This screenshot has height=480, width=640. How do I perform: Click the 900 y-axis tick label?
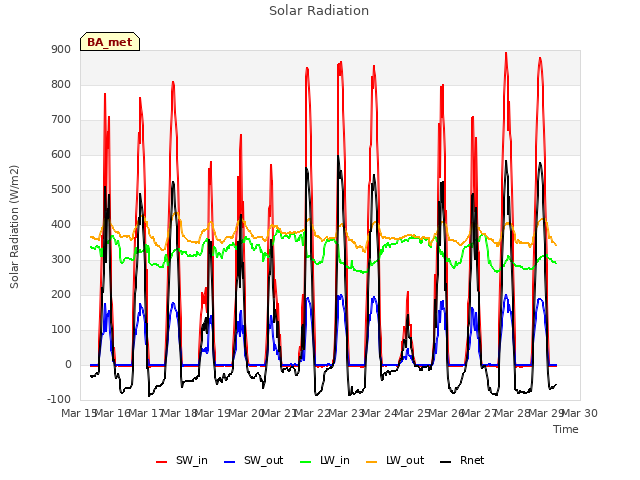[x=61, y=50]
